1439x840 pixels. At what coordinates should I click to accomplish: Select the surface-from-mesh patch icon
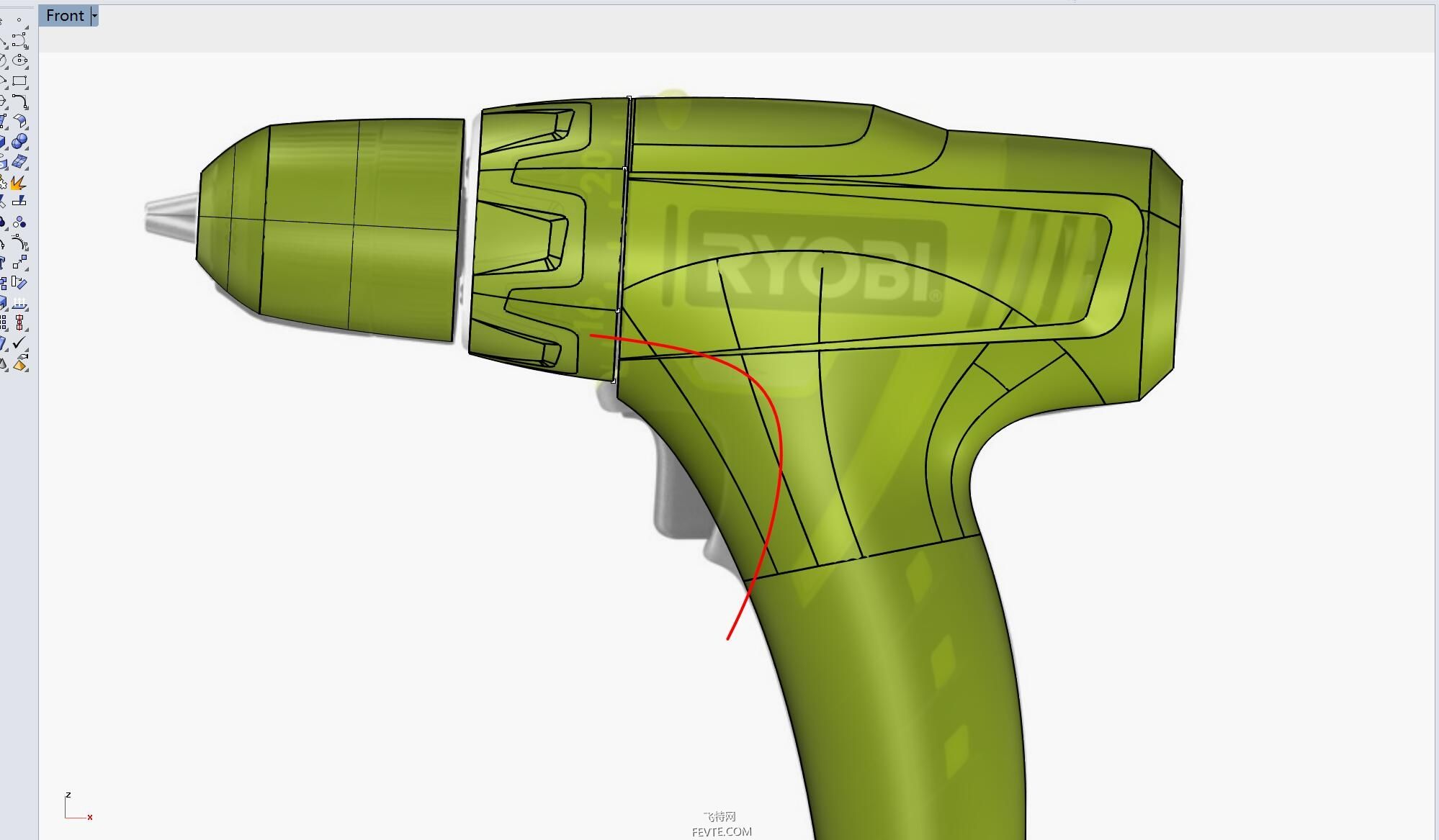point(20,161)
